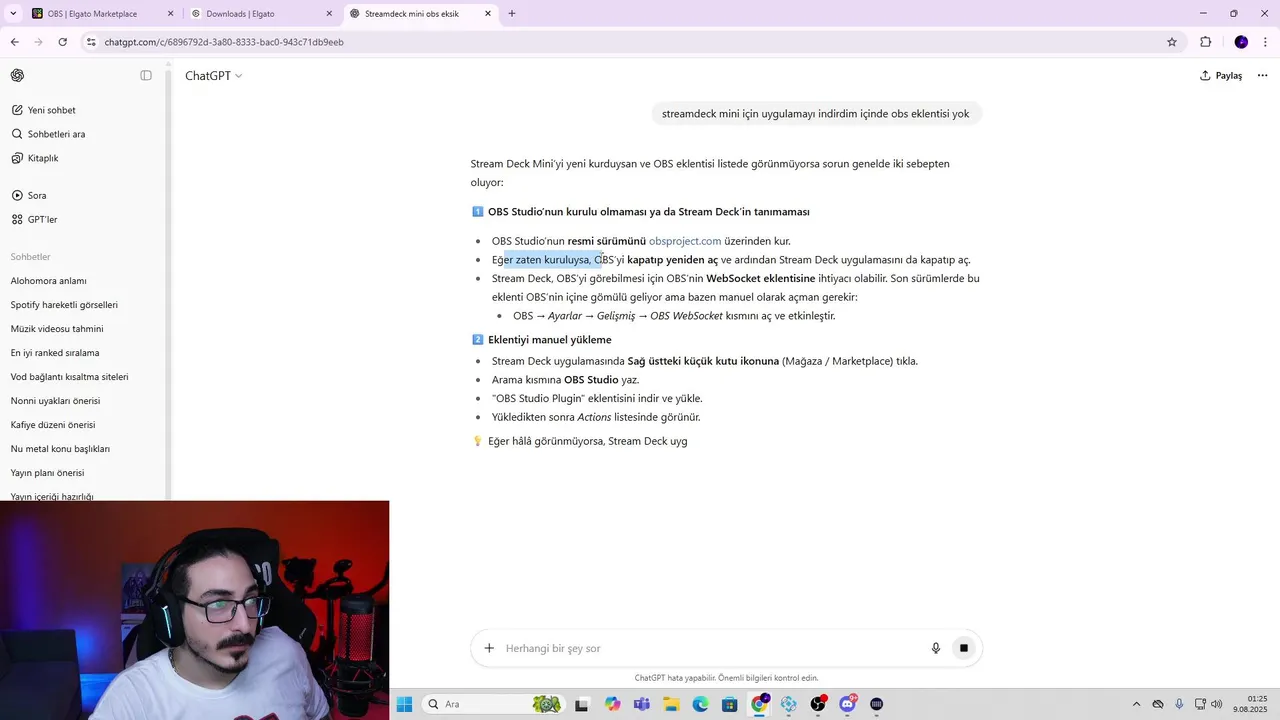The image size is (1280, 720).
Task: Open Microsoft Store from the taskbar
Action: pyautogui.click(x=730, y=704)
